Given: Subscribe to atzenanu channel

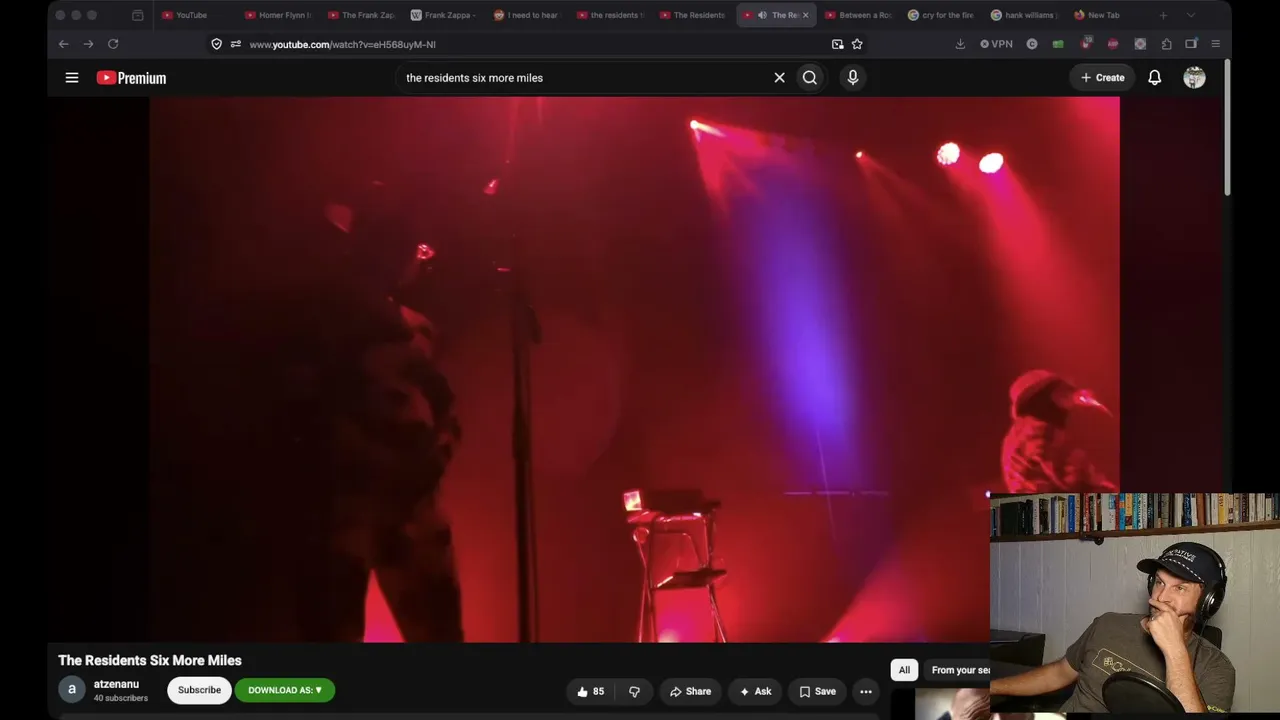Looking at the screenshot, I should pos(199,690).
